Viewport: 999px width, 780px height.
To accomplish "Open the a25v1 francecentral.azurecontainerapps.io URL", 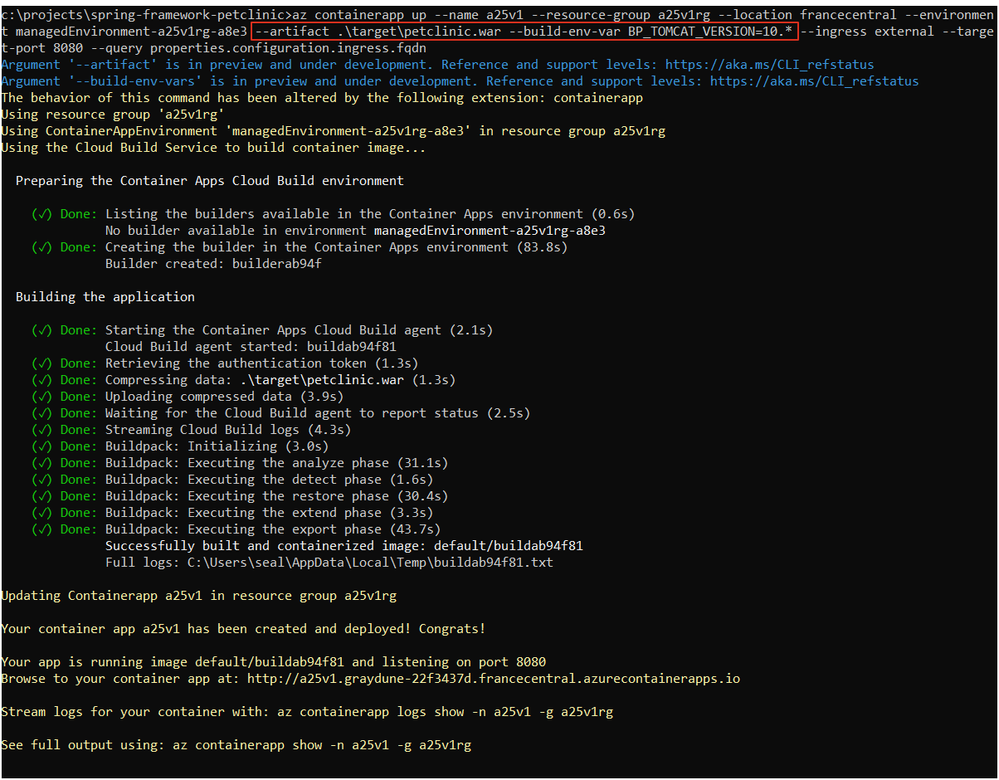I will (494, 678).
